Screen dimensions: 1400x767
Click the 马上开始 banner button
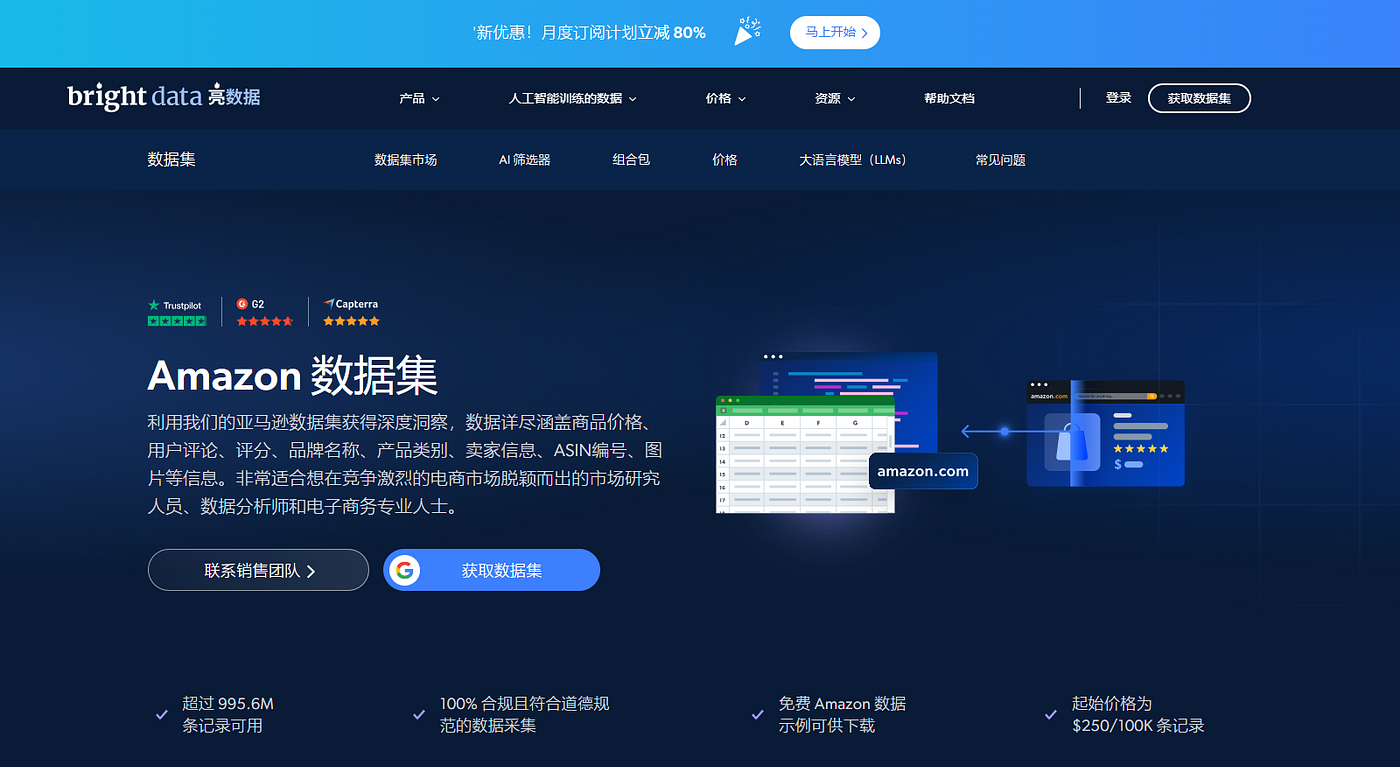pyautogui.click(x=835, y=32)
